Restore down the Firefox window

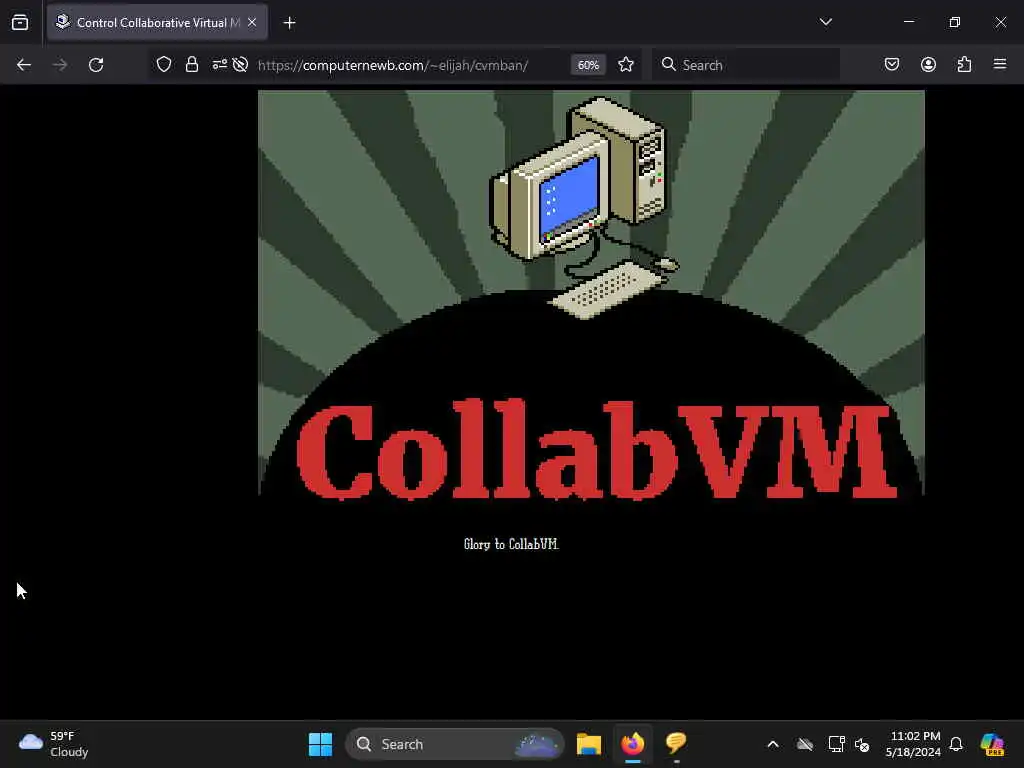[x=955, y=22]
